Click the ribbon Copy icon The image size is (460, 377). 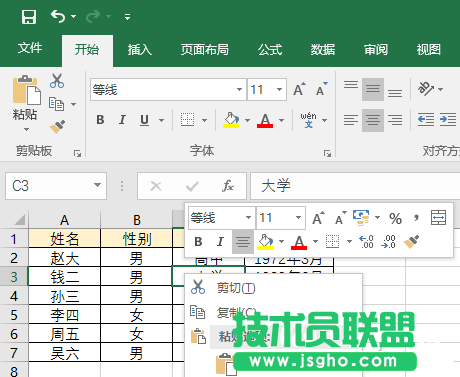coord(56,104)
